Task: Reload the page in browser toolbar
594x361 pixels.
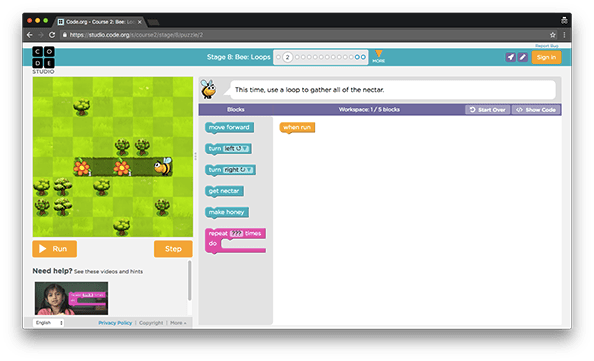Action: pyautogui.click(x=52, y=35)
